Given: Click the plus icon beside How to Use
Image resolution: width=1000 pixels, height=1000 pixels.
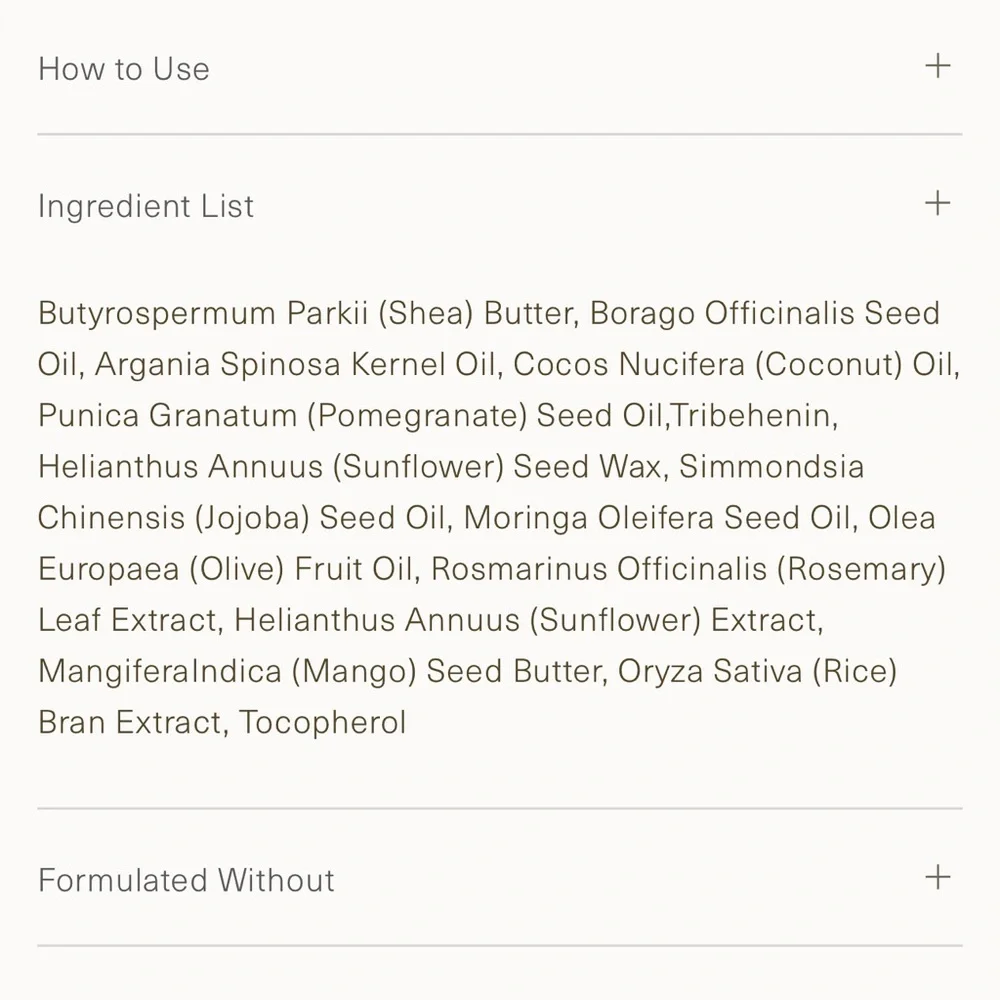Looking at the screenshot, I should tap(937, 67).
